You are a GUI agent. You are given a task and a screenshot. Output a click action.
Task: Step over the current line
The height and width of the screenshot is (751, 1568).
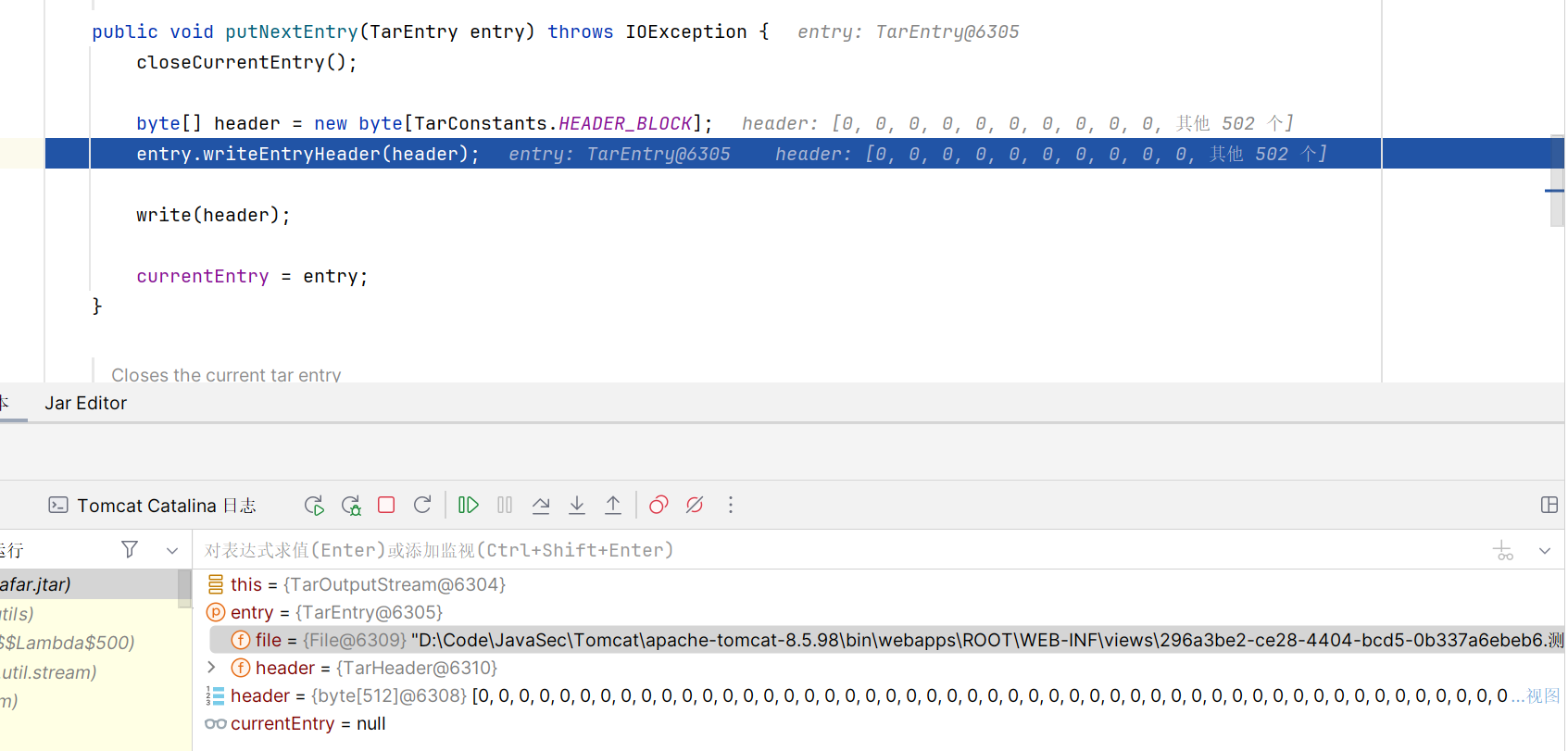541,505
